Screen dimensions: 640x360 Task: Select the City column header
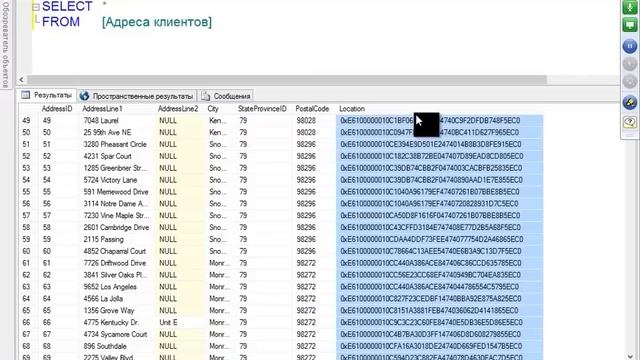pyautogui.click(x=213, y=109)
